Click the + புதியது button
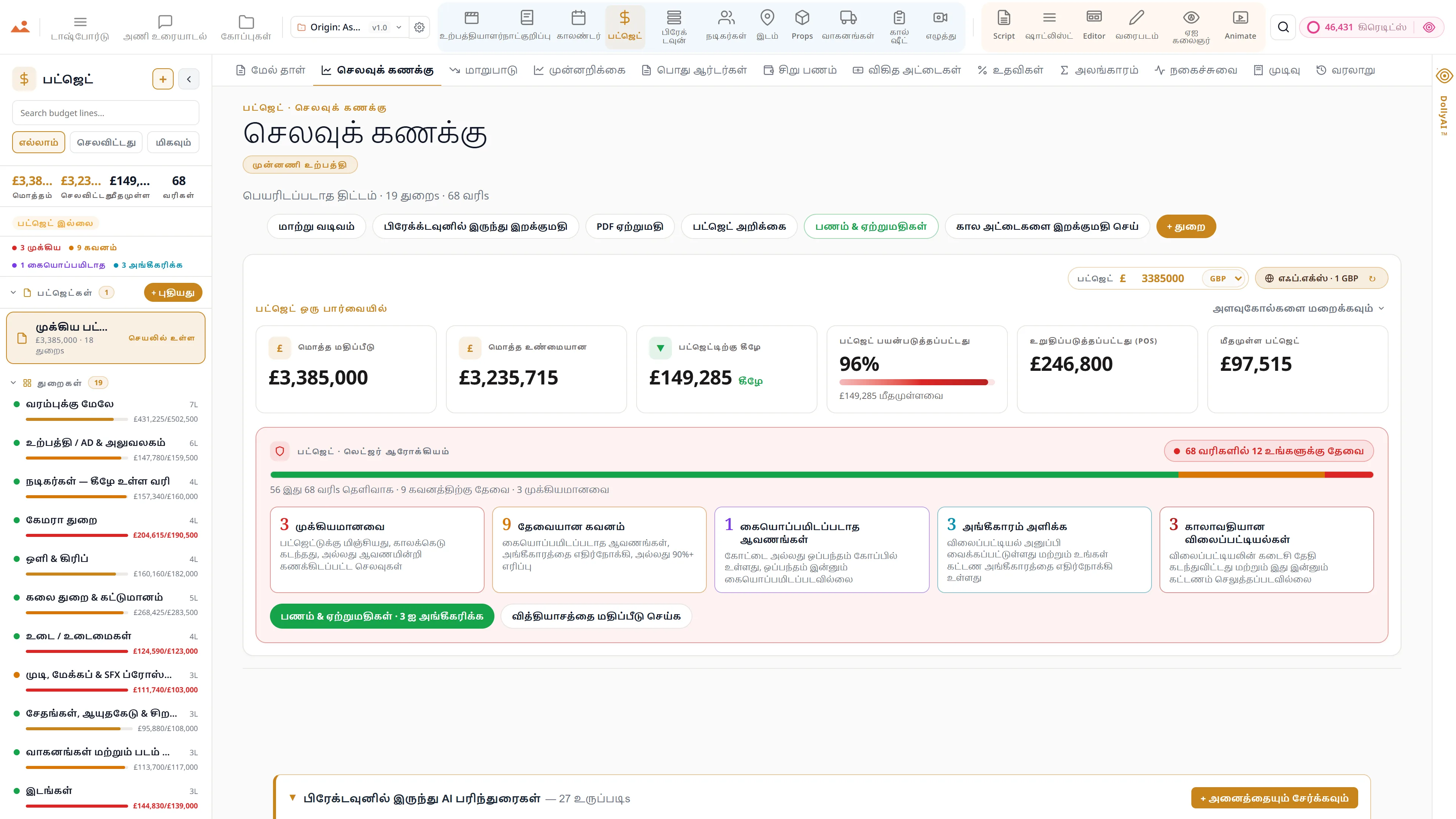1456x819 pixels. [x=173, y=293]
